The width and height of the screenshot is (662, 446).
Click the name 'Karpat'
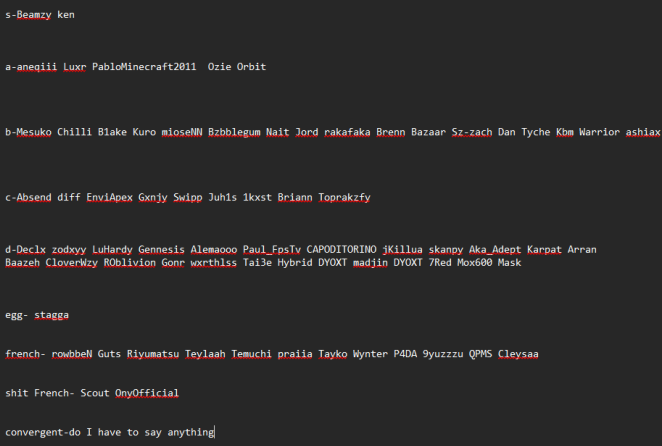coord(544,250)
